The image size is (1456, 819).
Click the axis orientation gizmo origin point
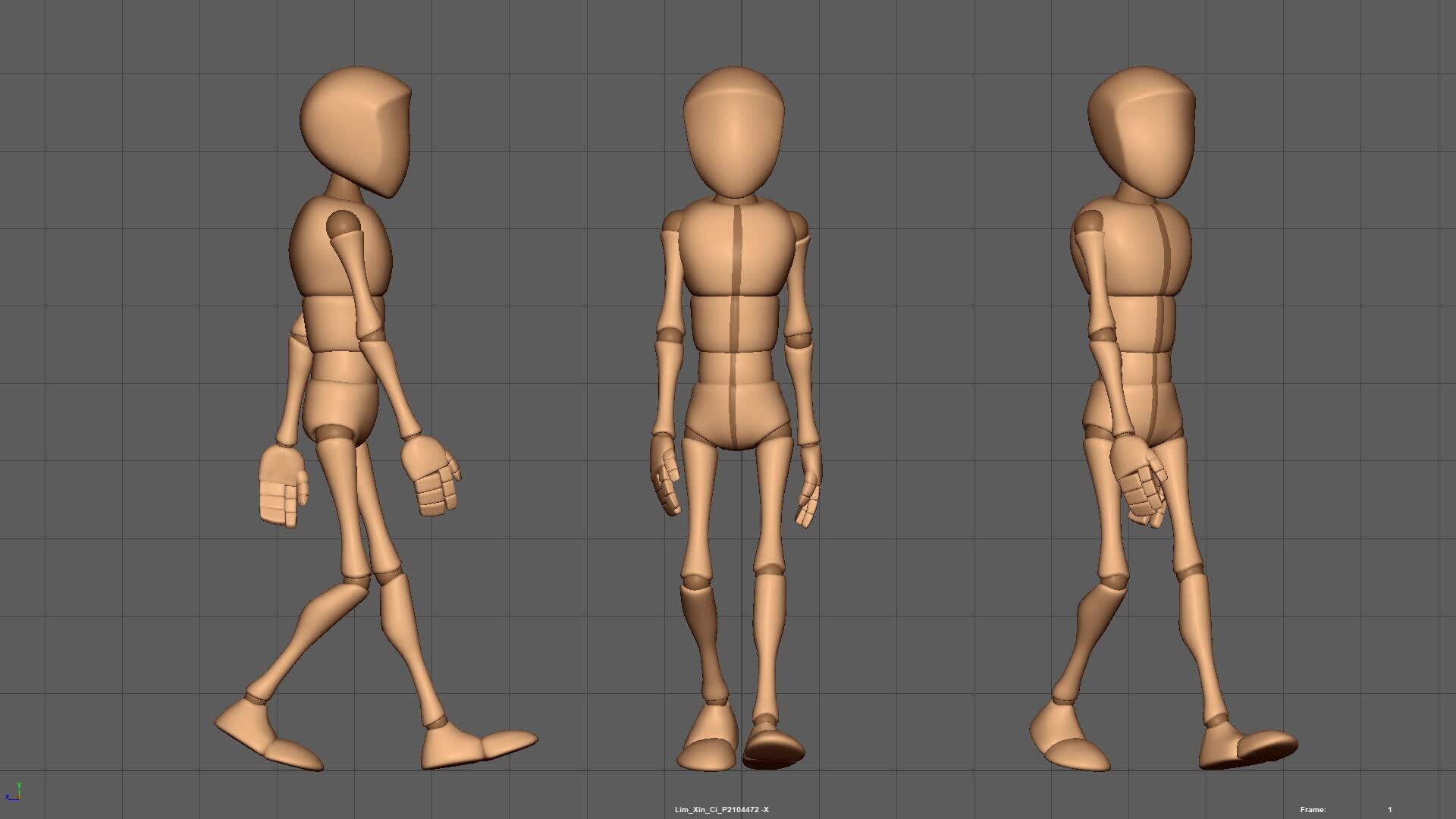point(19,798)
